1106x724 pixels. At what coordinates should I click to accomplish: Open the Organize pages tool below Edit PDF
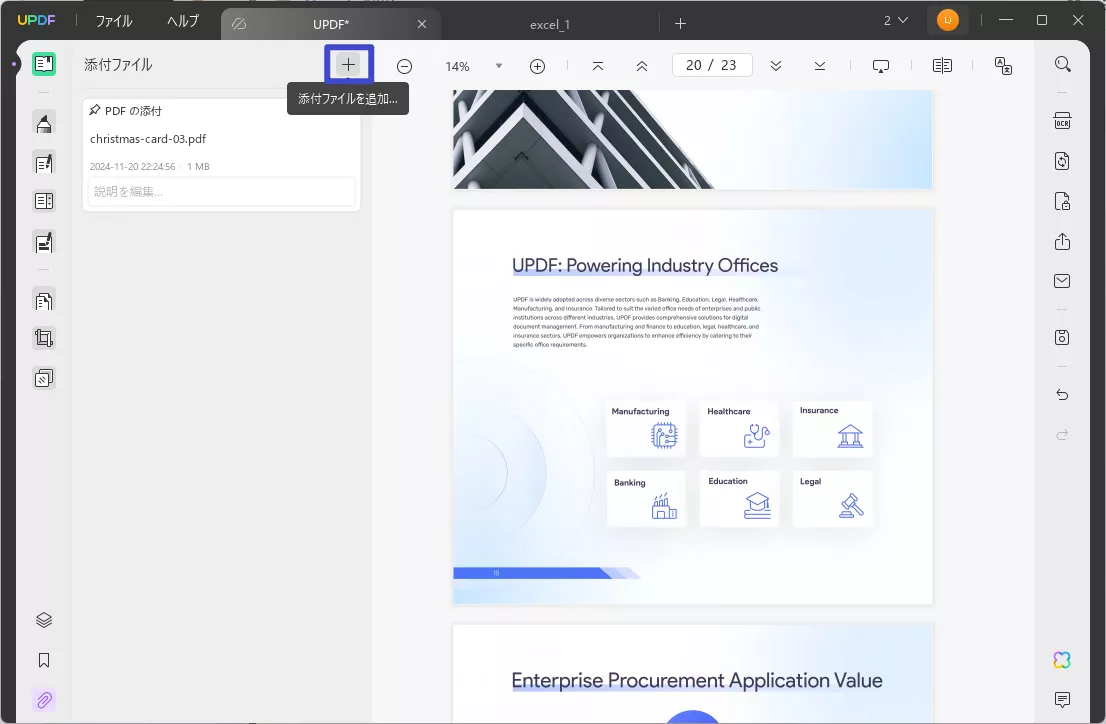pyautogui.click(x=44, y=201)
